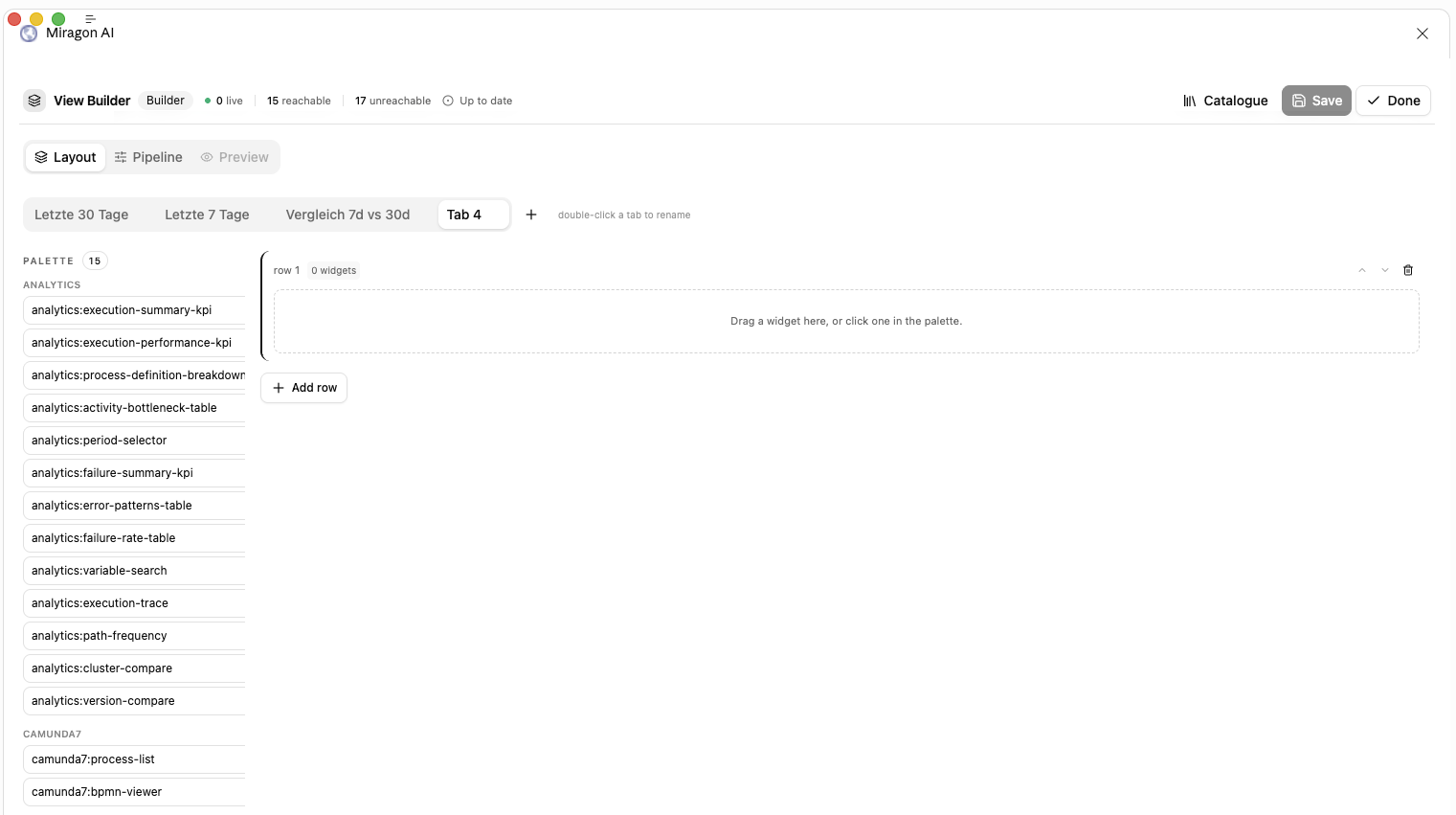This screenshot has width=1456, height=815.
Task: Click the palette count badge 15
Action: 95,260
